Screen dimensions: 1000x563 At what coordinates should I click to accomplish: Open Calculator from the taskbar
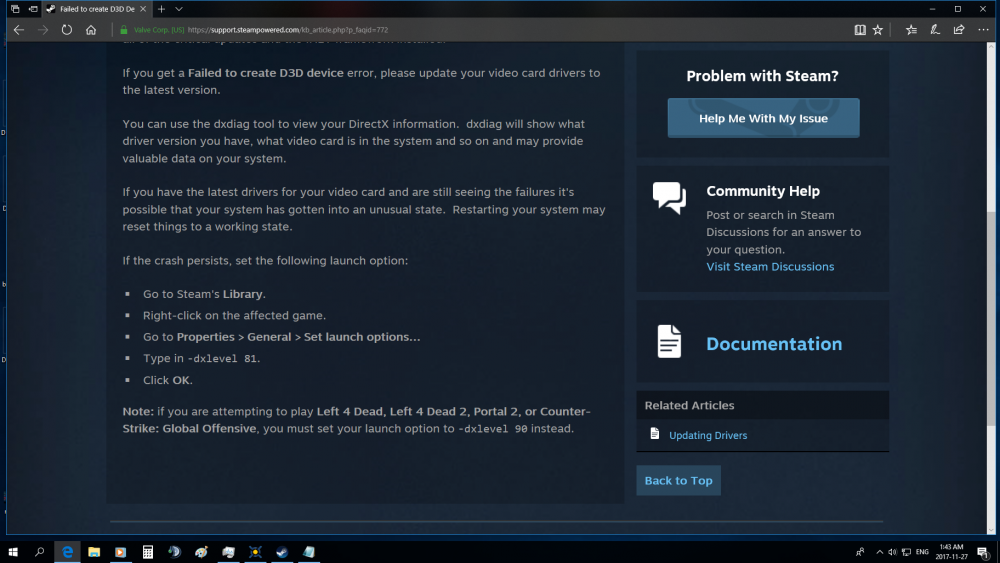(x=148, y=551)
